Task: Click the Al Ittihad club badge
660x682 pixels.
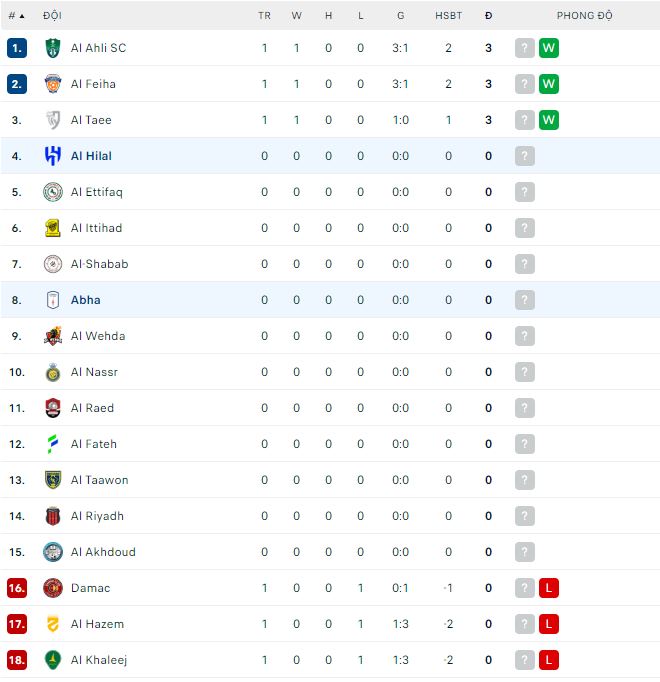Action: coord(53,228)
